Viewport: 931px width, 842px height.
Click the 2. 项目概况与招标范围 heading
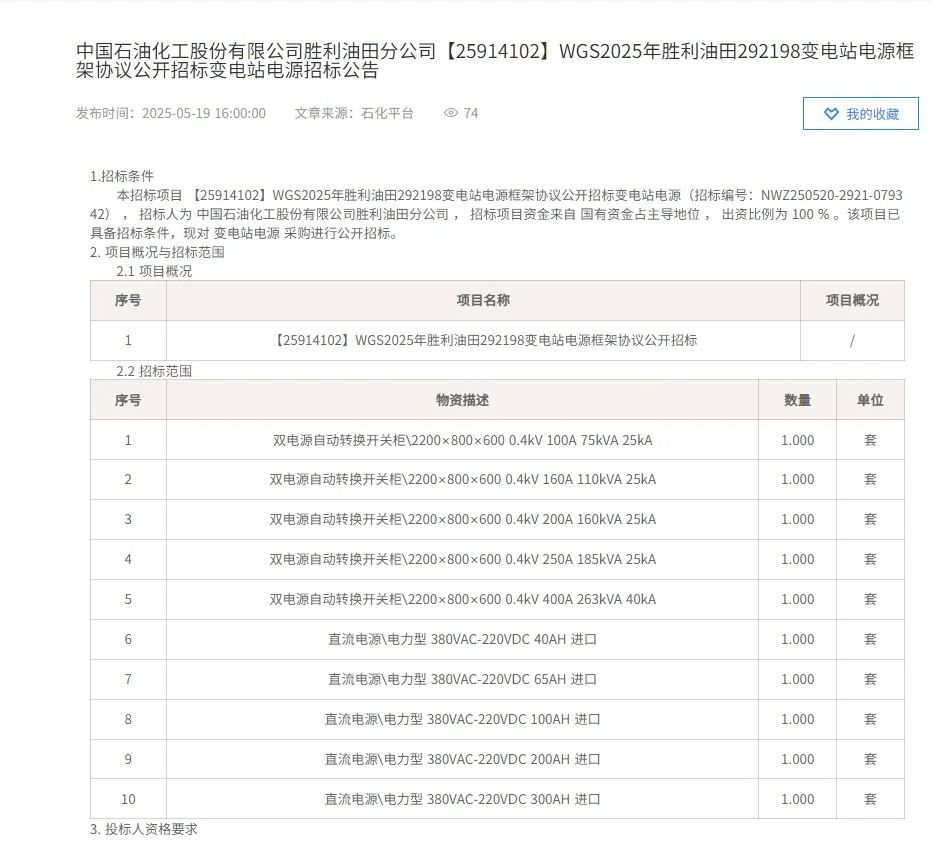[x=157, y=252]
